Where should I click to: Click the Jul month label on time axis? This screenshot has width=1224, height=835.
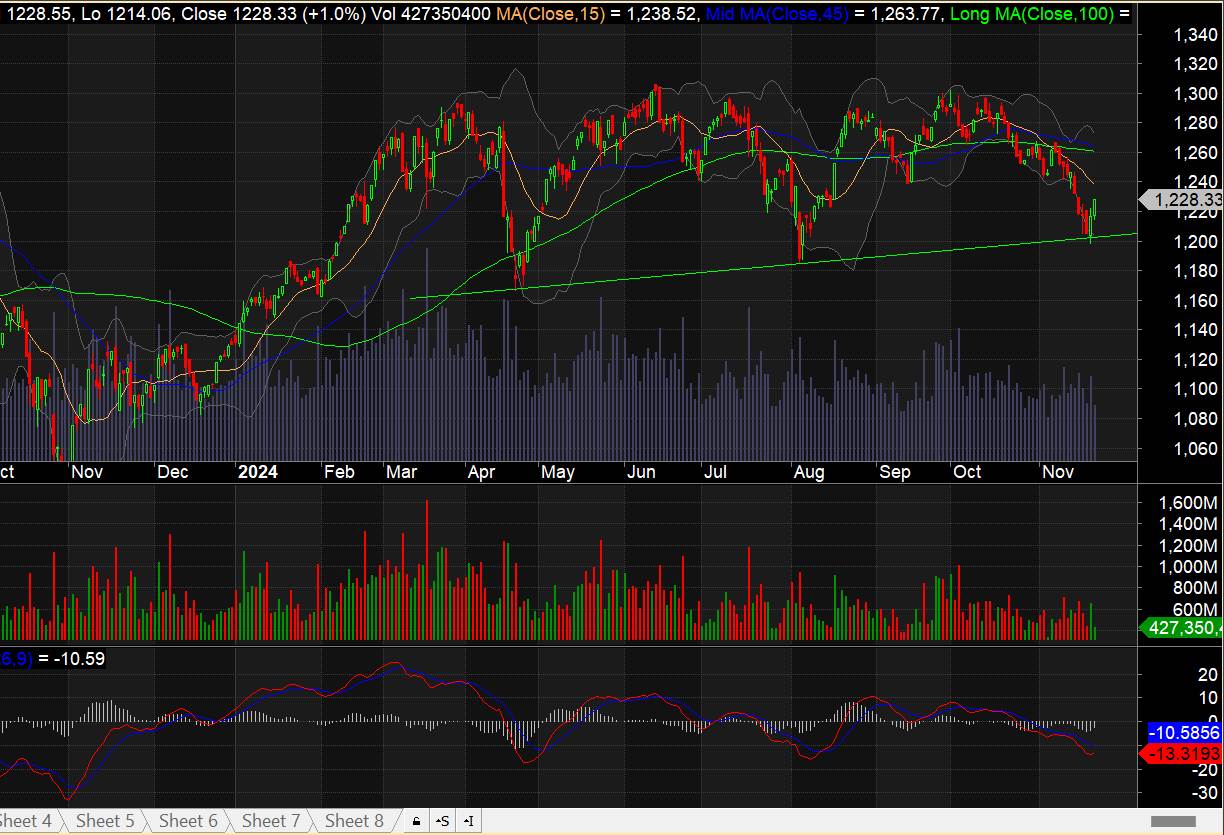[x=714, y=471]
